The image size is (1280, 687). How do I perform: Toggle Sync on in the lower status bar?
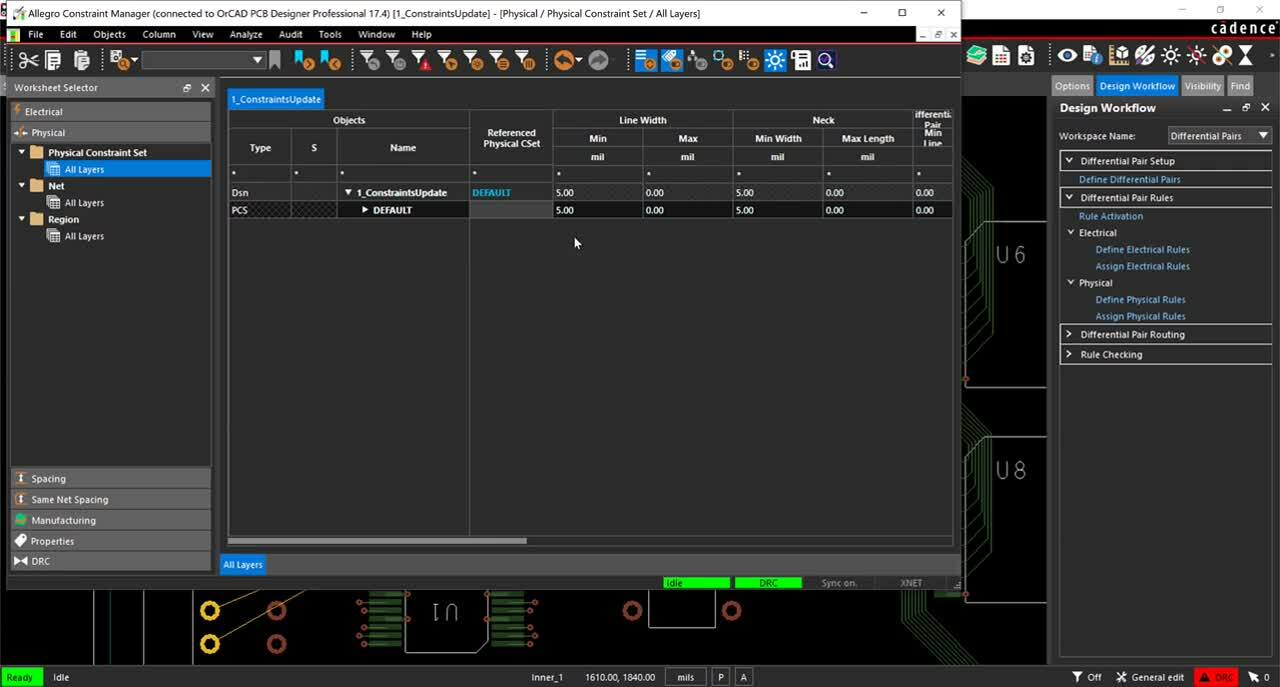pyautogui.click(x=838, y=582)
